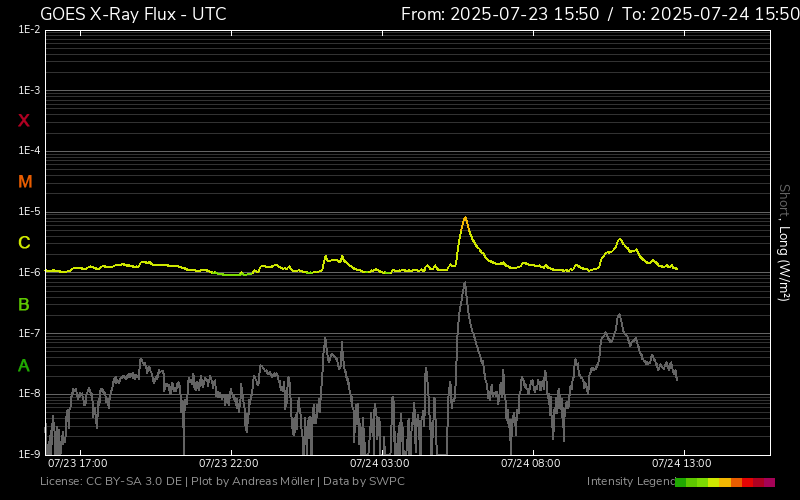
Task: Click the red X flare class letter
Action: click(23, 121)
